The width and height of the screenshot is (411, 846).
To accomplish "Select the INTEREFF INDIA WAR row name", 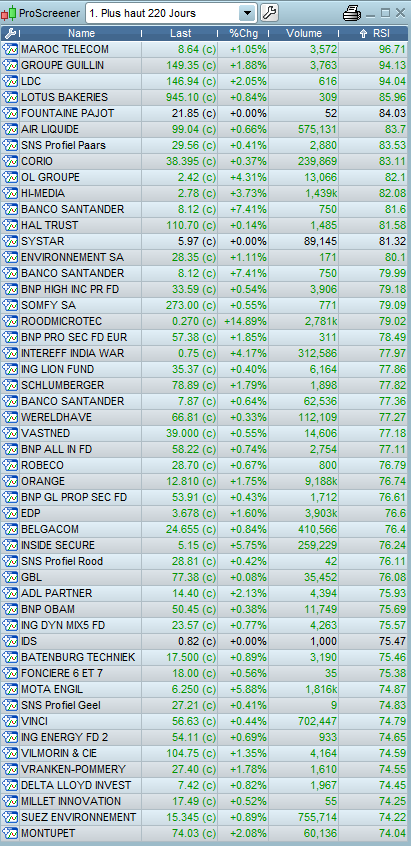I will (72, 353).
